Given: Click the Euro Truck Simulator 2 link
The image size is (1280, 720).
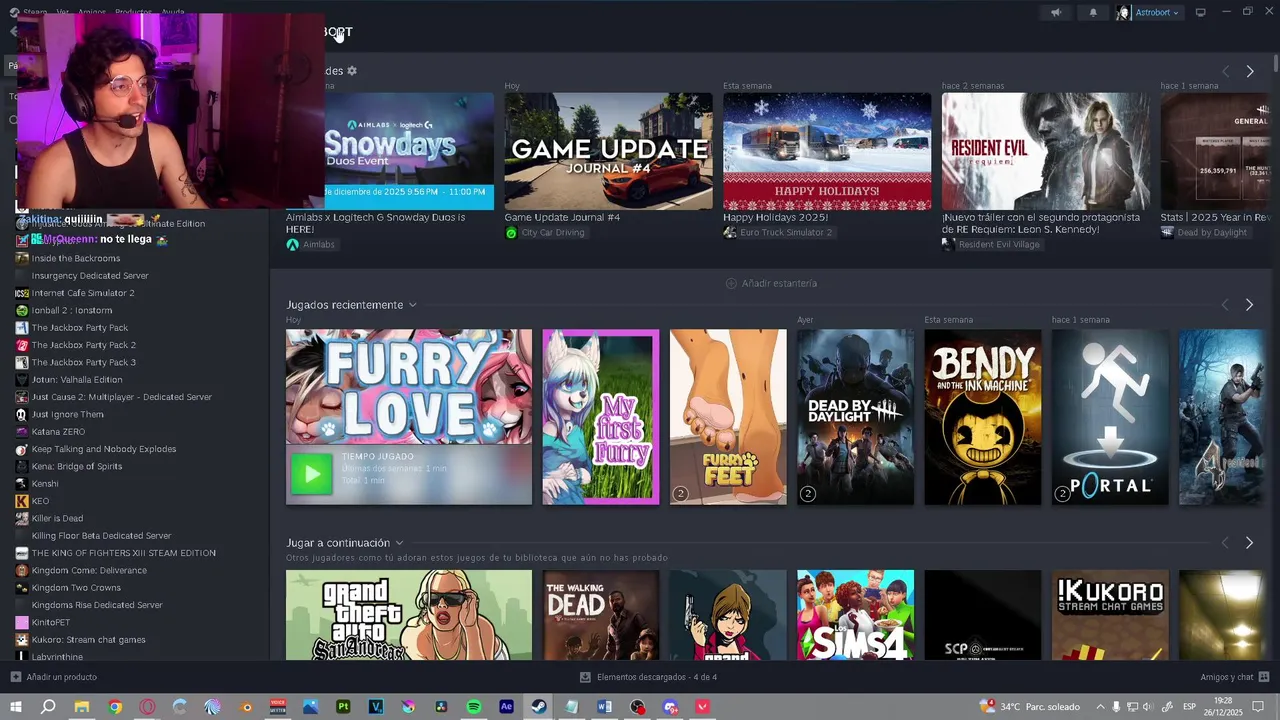Looking at the screenshot, I should click(x=778, y=233).
